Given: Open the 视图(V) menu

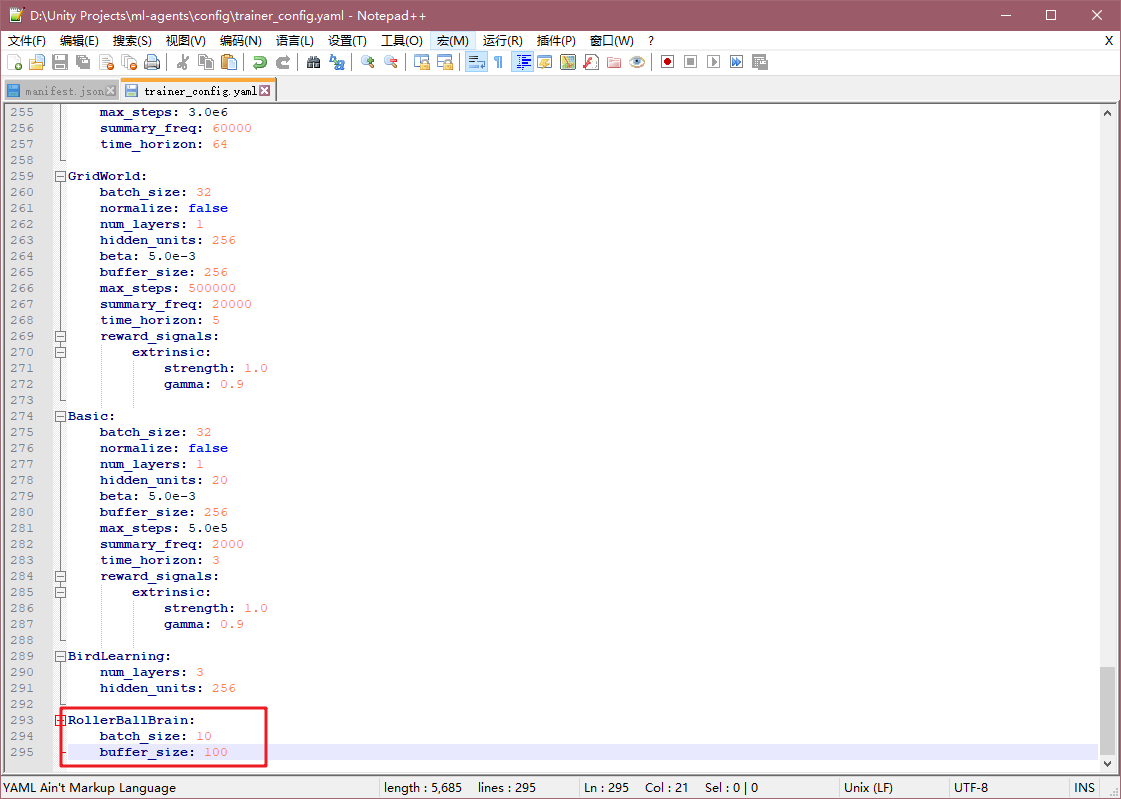Looking at the screenshot, I should tap(186, 41).
